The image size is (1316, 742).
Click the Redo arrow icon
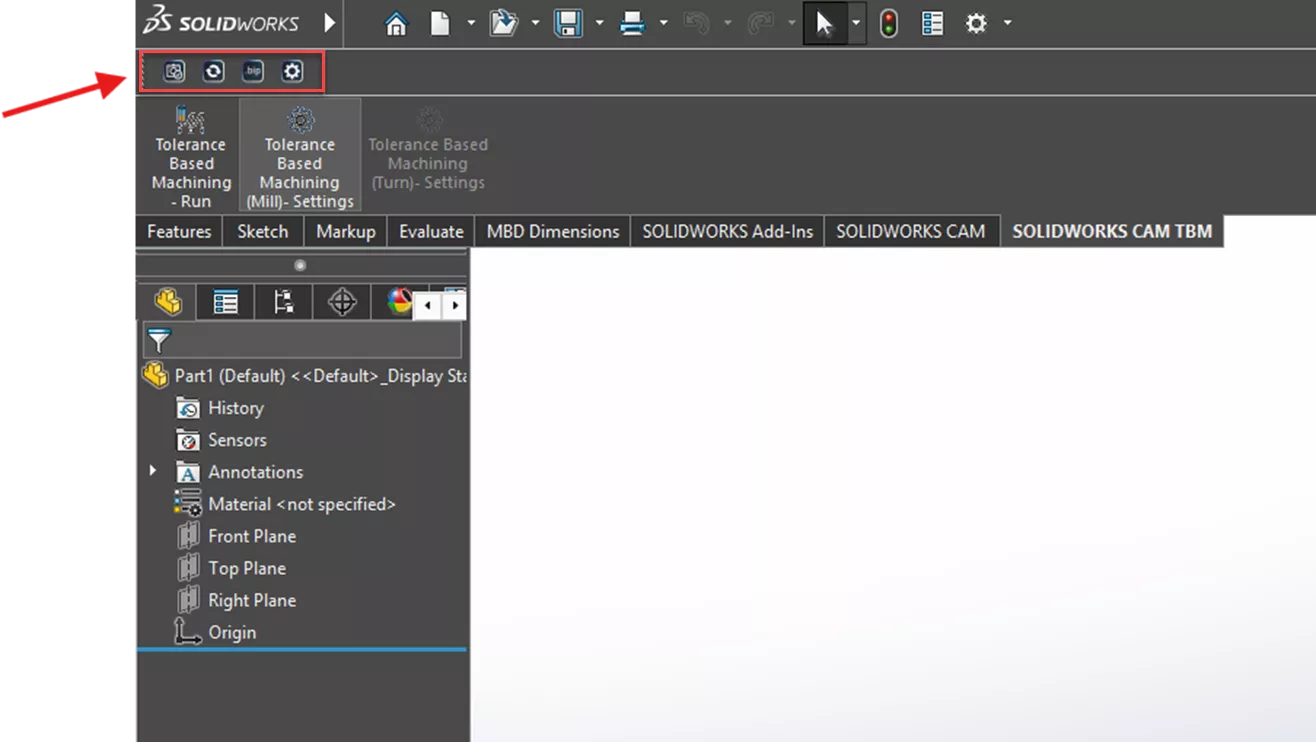point(760,23)
